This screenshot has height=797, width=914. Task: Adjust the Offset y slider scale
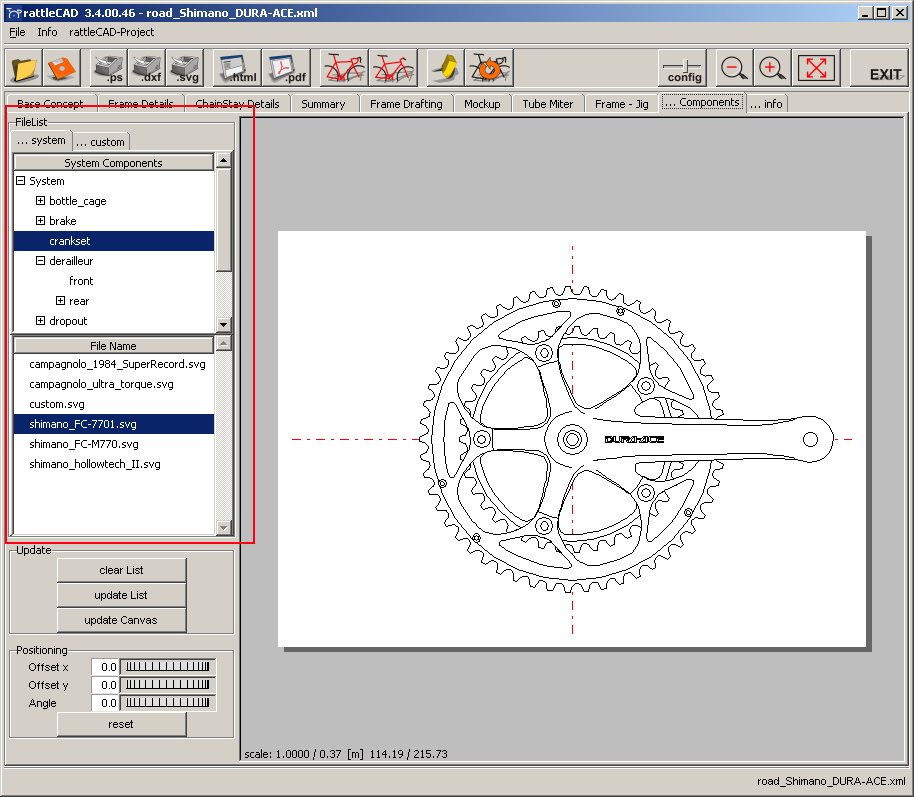coord(168,685)
